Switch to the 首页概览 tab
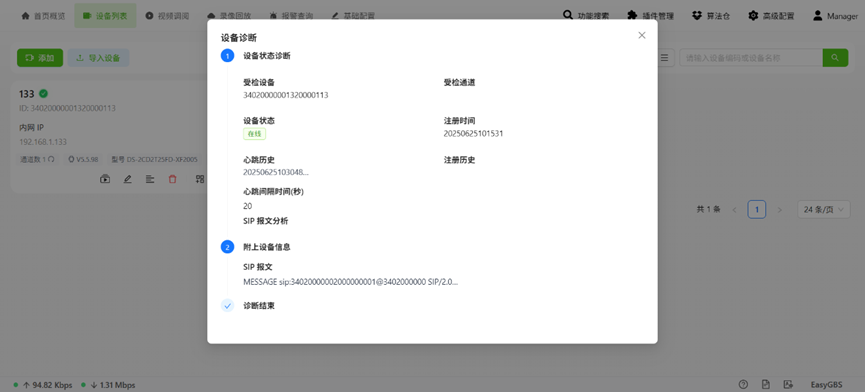865x392 pixels. click(x=43, y=16)
